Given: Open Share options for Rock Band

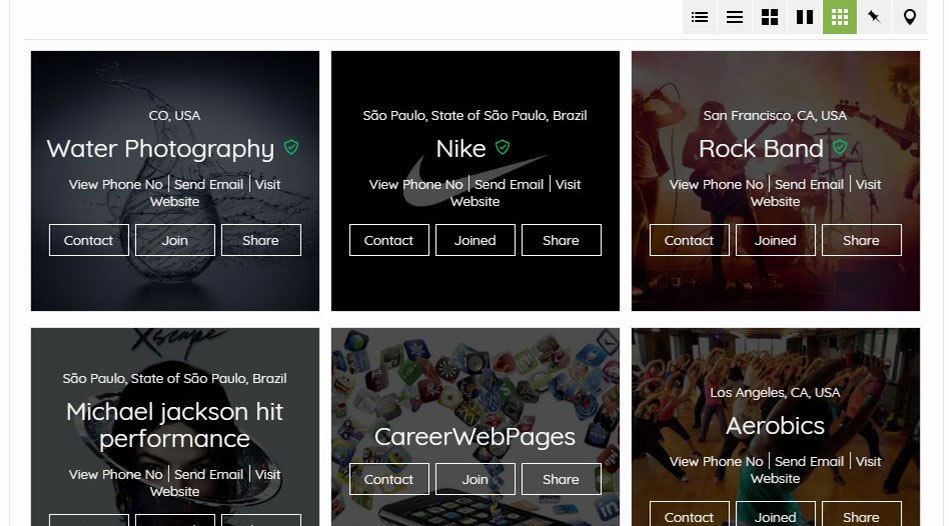Looking at the screenshot, I should coord(861,240).
